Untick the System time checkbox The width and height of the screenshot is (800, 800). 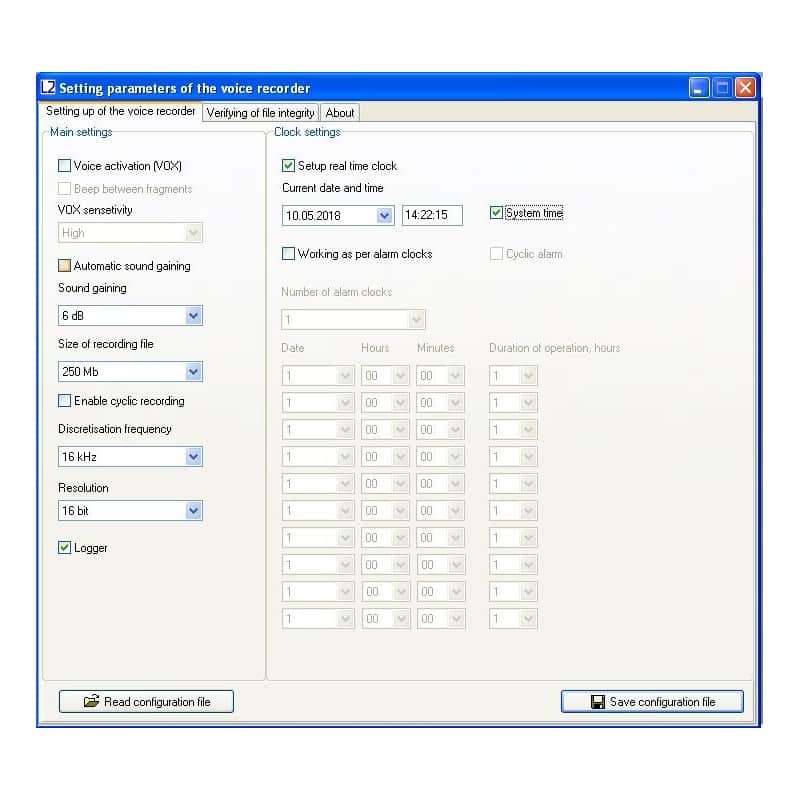point(497,213)
